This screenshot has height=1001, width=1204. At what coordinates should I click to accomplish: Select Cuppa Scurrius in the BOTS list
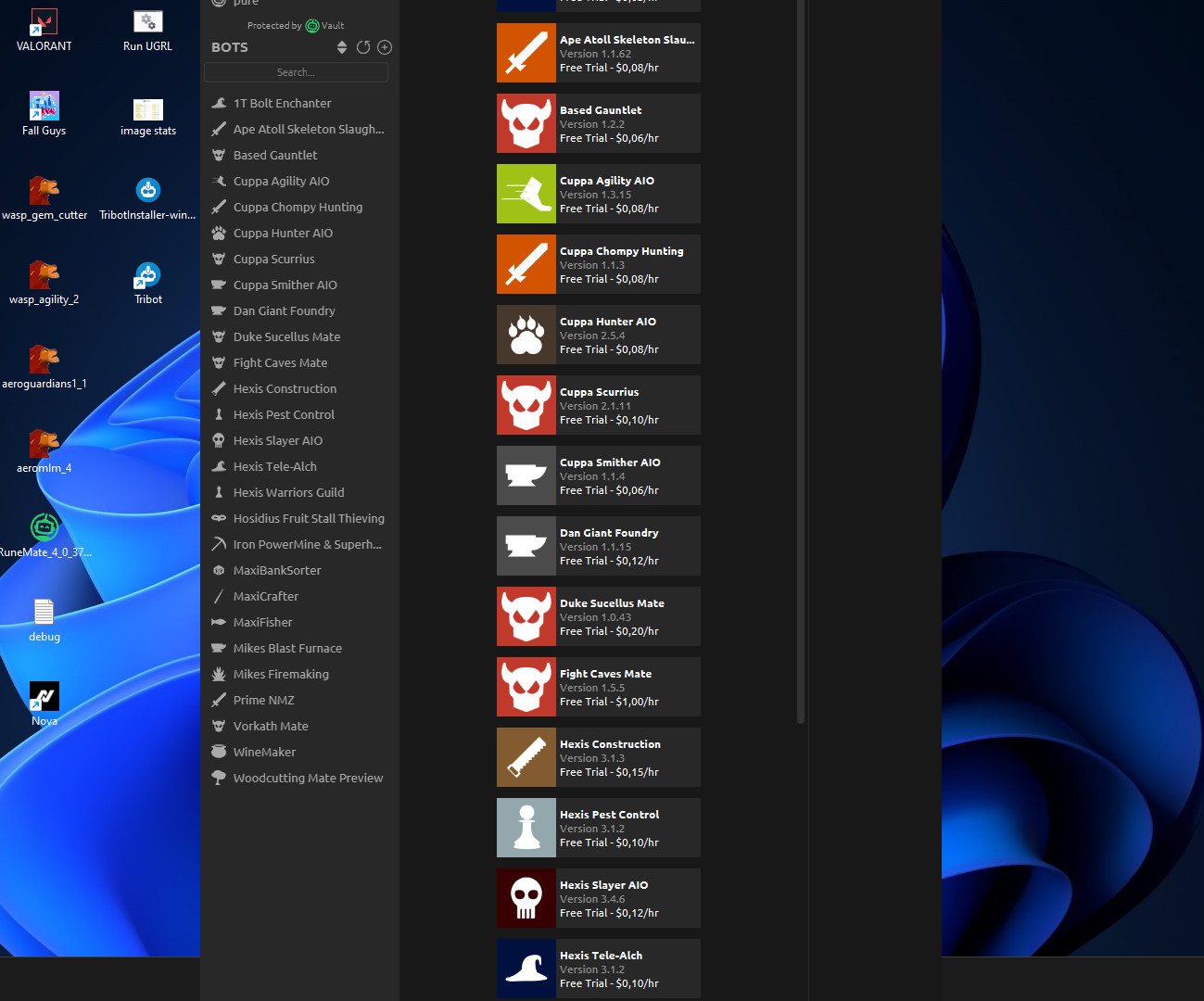coord(299,259)
